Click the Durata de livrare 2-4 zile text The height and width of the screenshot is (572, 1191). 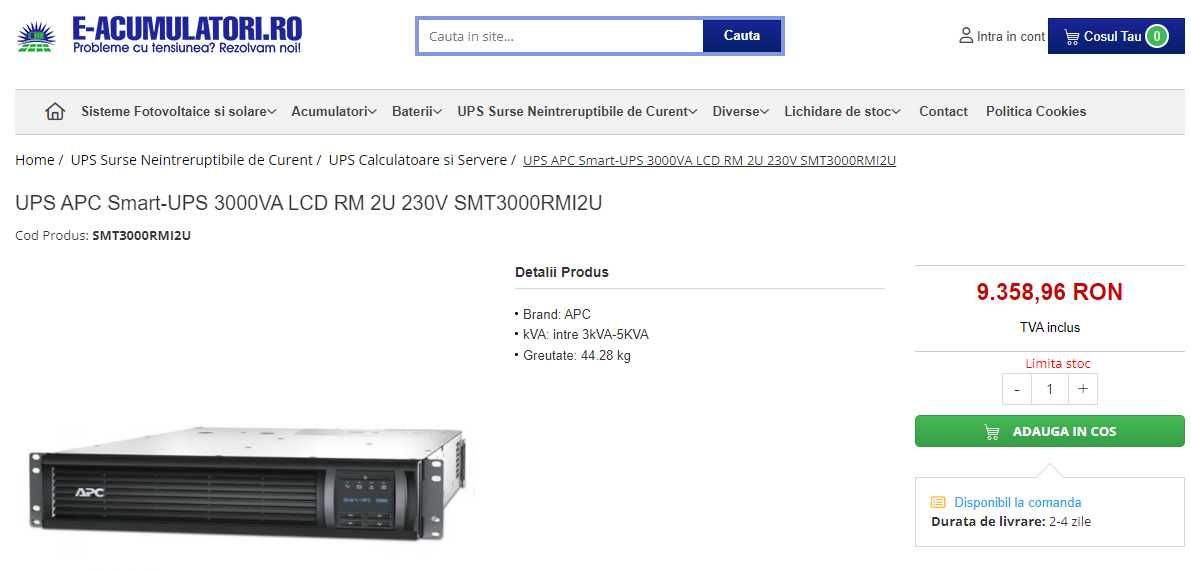point(1011,522)
